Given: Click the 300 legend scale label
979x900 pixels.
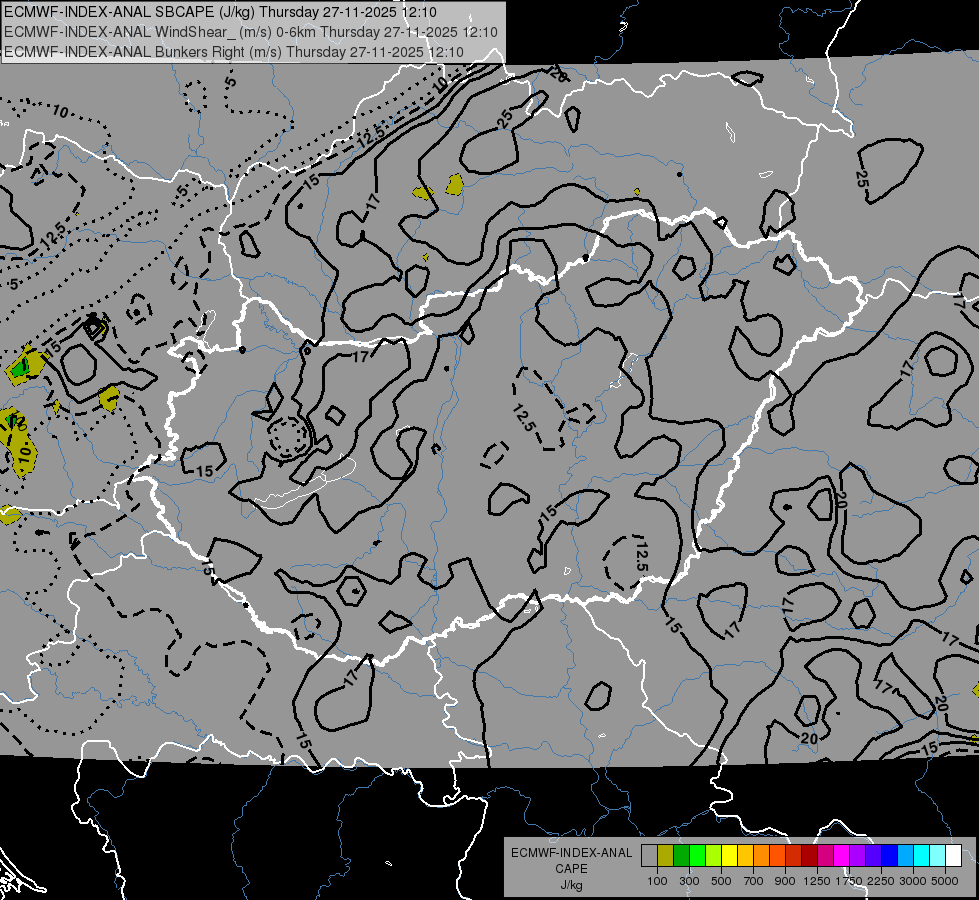Looking at the screenshot, I should tap(689, 881).
